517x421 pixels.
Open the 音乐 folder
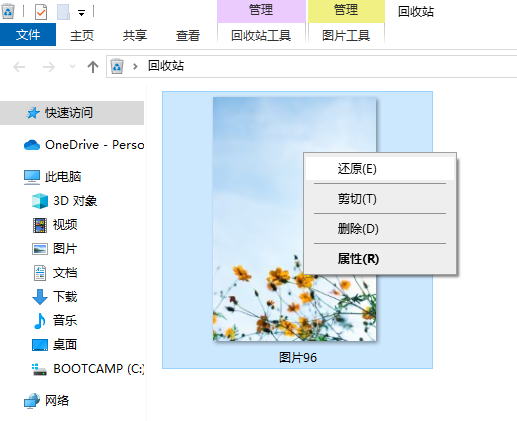(65, 320)
